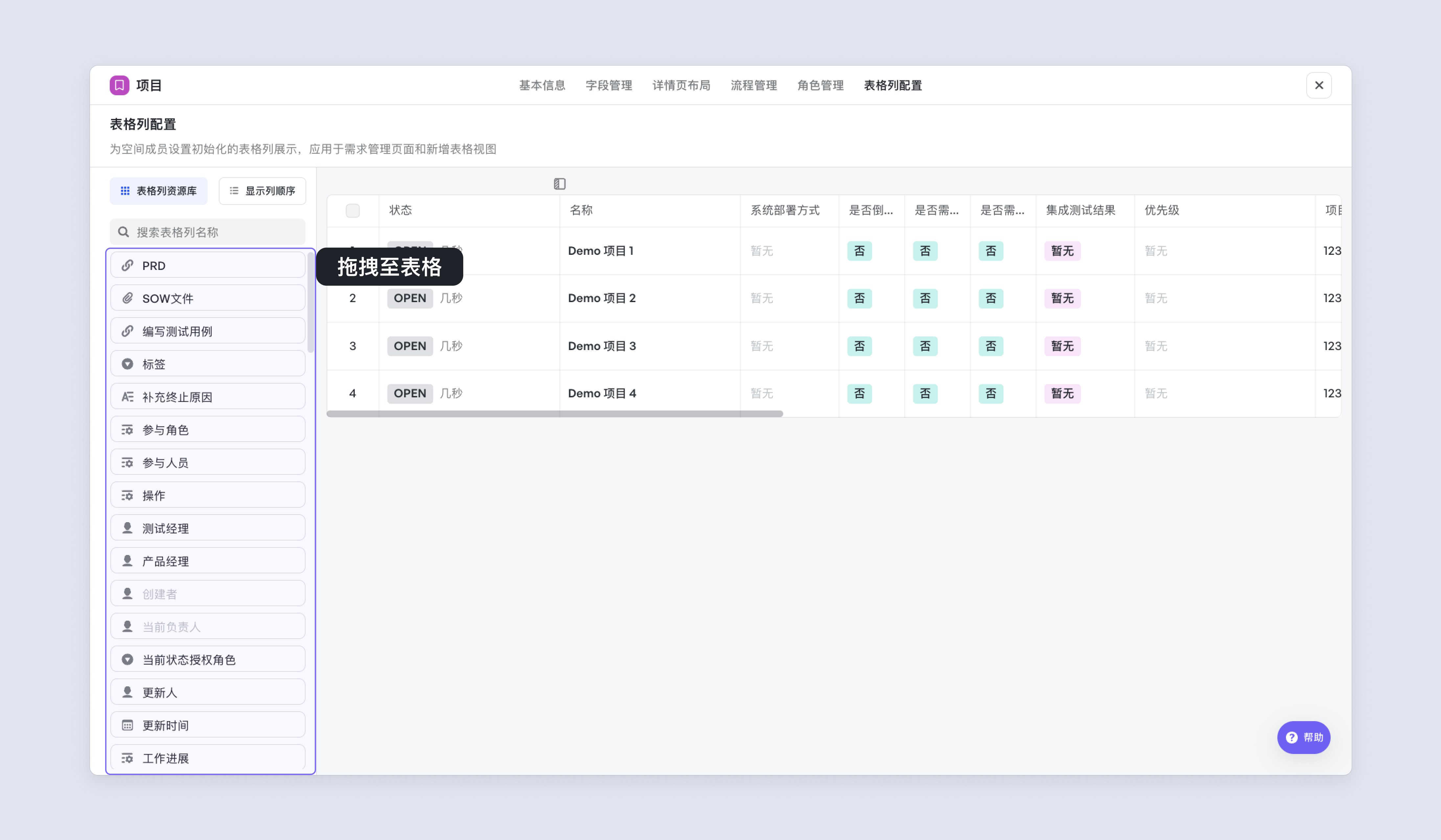1441x840 pixels.
Task: Open the 基本信息 tab
Action: click(x=542, y=85)
